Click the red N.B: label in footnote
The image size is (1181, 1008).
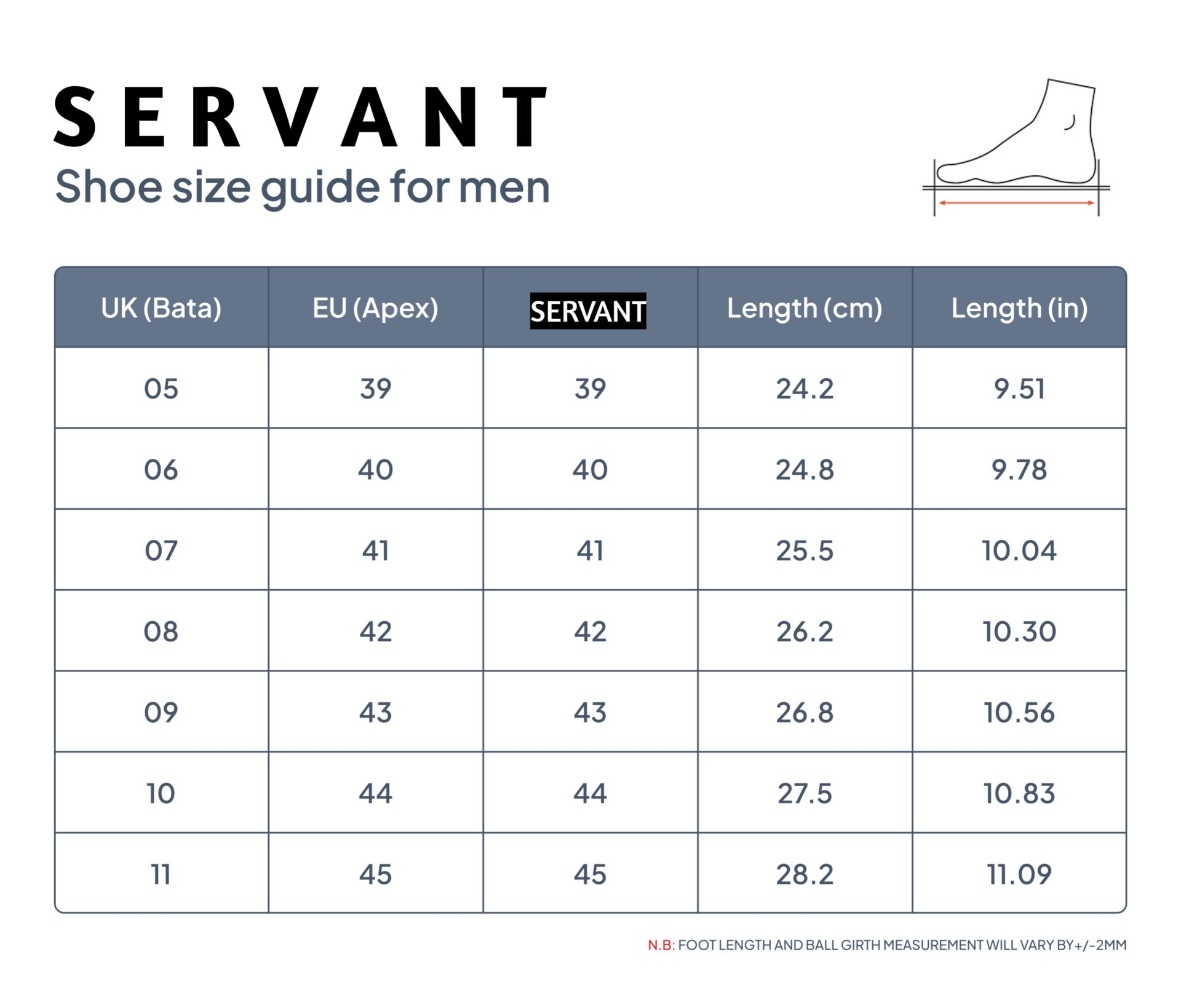(661, 945)
